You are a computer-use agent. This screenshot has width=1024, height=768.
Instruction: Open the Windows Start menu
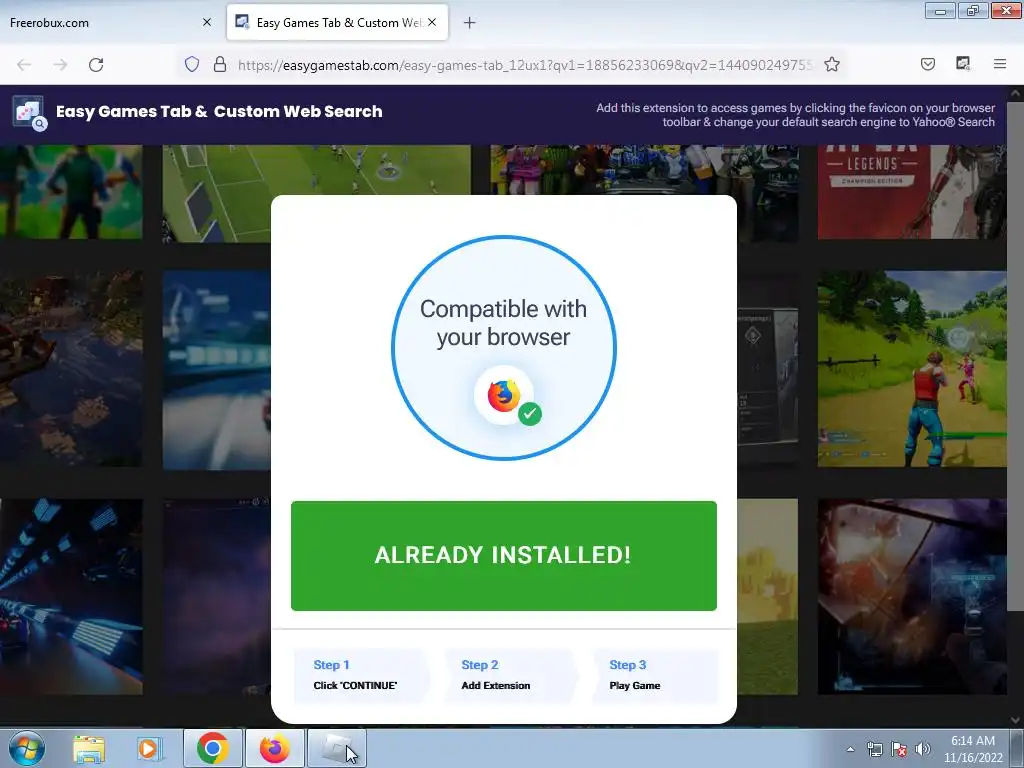pos(27,748)
